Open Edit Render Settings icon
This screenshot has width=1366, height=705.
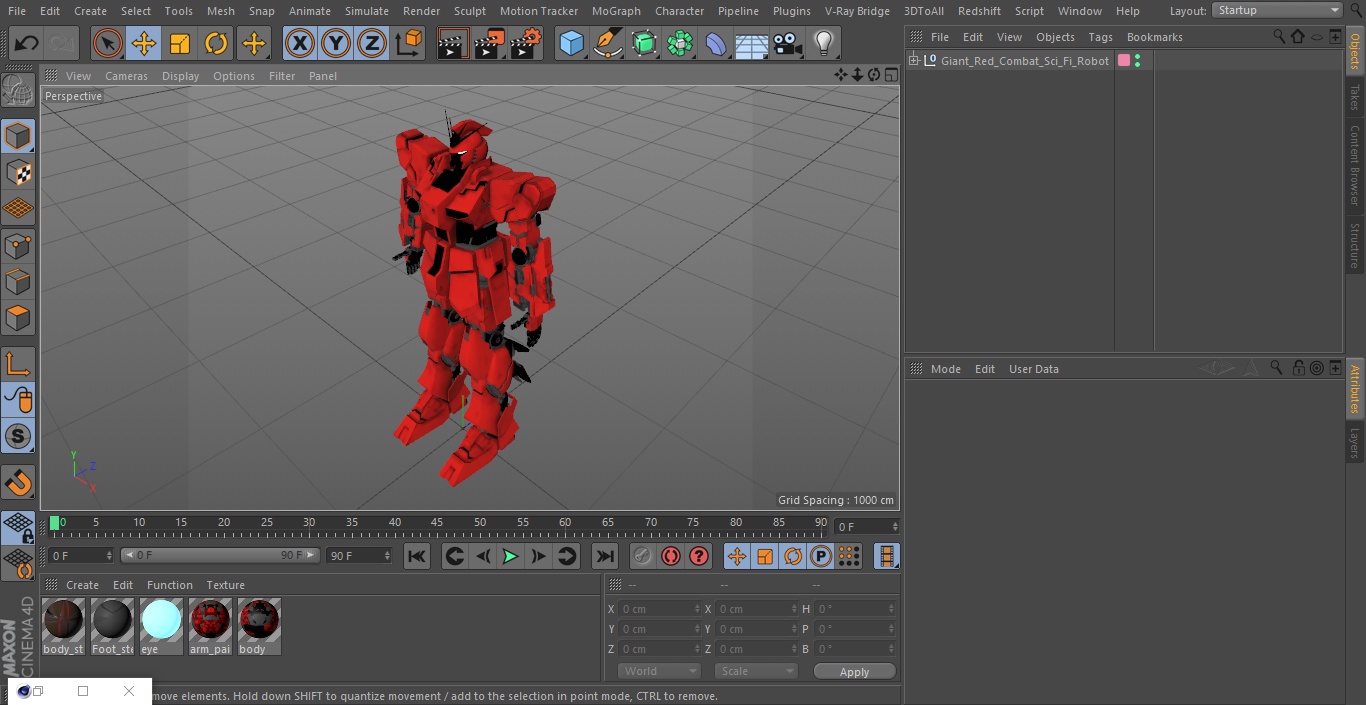coord(526,43)
